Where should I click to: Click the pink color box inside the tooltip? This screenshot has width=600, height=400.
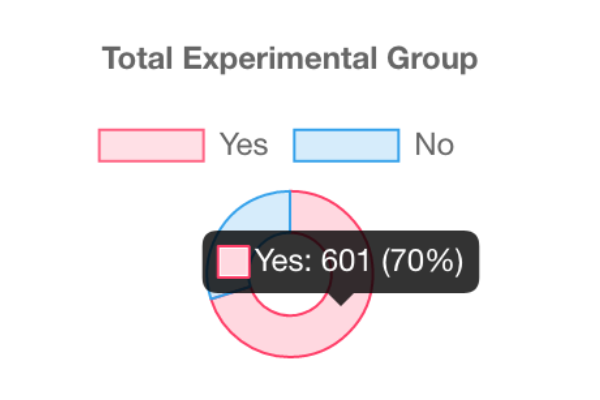[x=234, y=262]
